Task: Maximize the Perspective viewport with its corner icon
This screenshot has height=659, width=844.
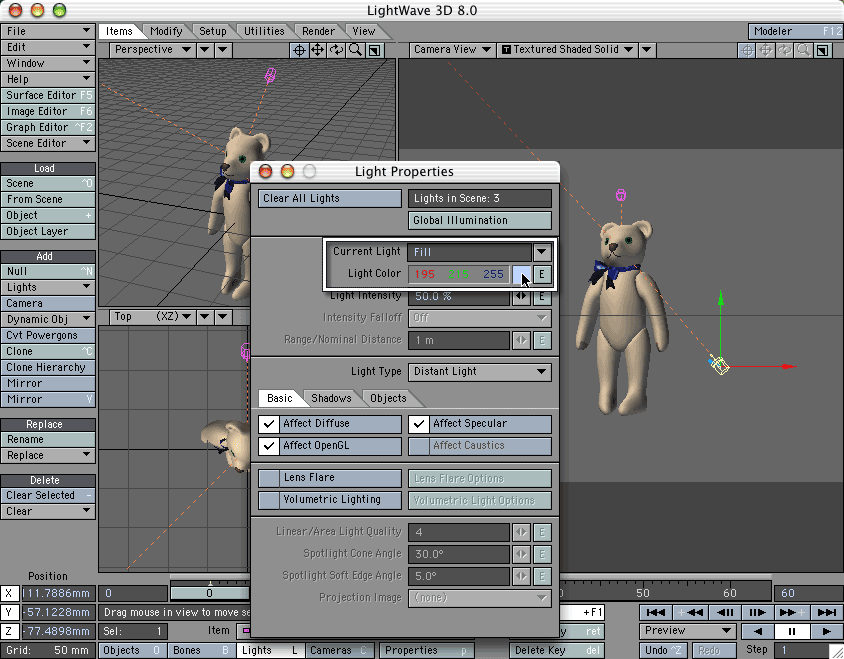Action: [x=374, y=50]
